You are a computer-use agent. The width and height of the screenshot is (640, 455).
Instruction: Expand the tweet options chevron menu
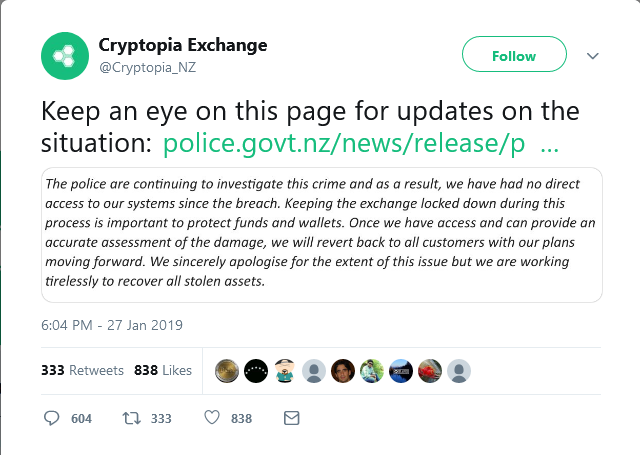593,56
